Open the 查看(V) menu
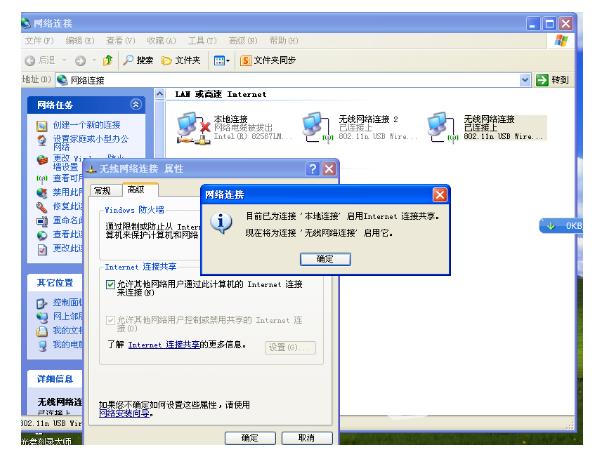 120,40
